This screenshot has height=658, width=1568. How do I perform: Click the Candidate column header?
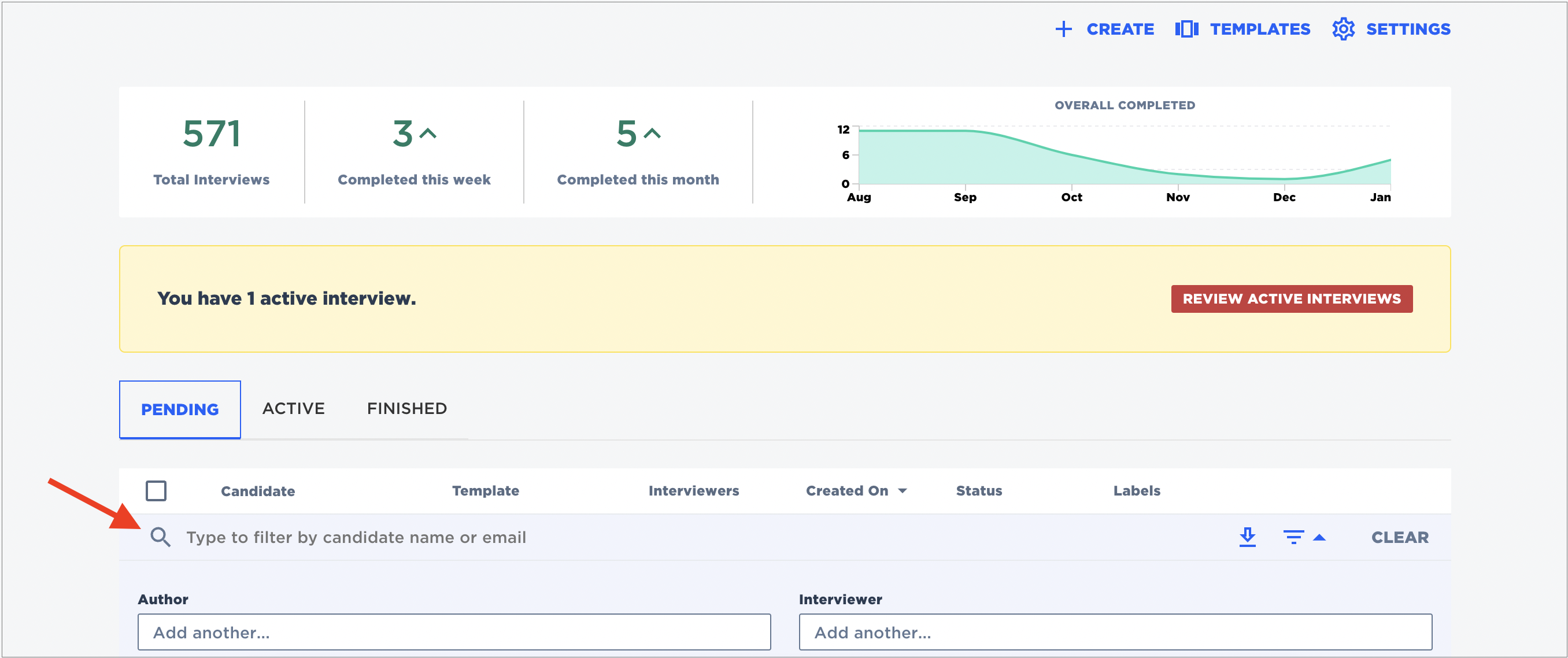pos(257,491)
